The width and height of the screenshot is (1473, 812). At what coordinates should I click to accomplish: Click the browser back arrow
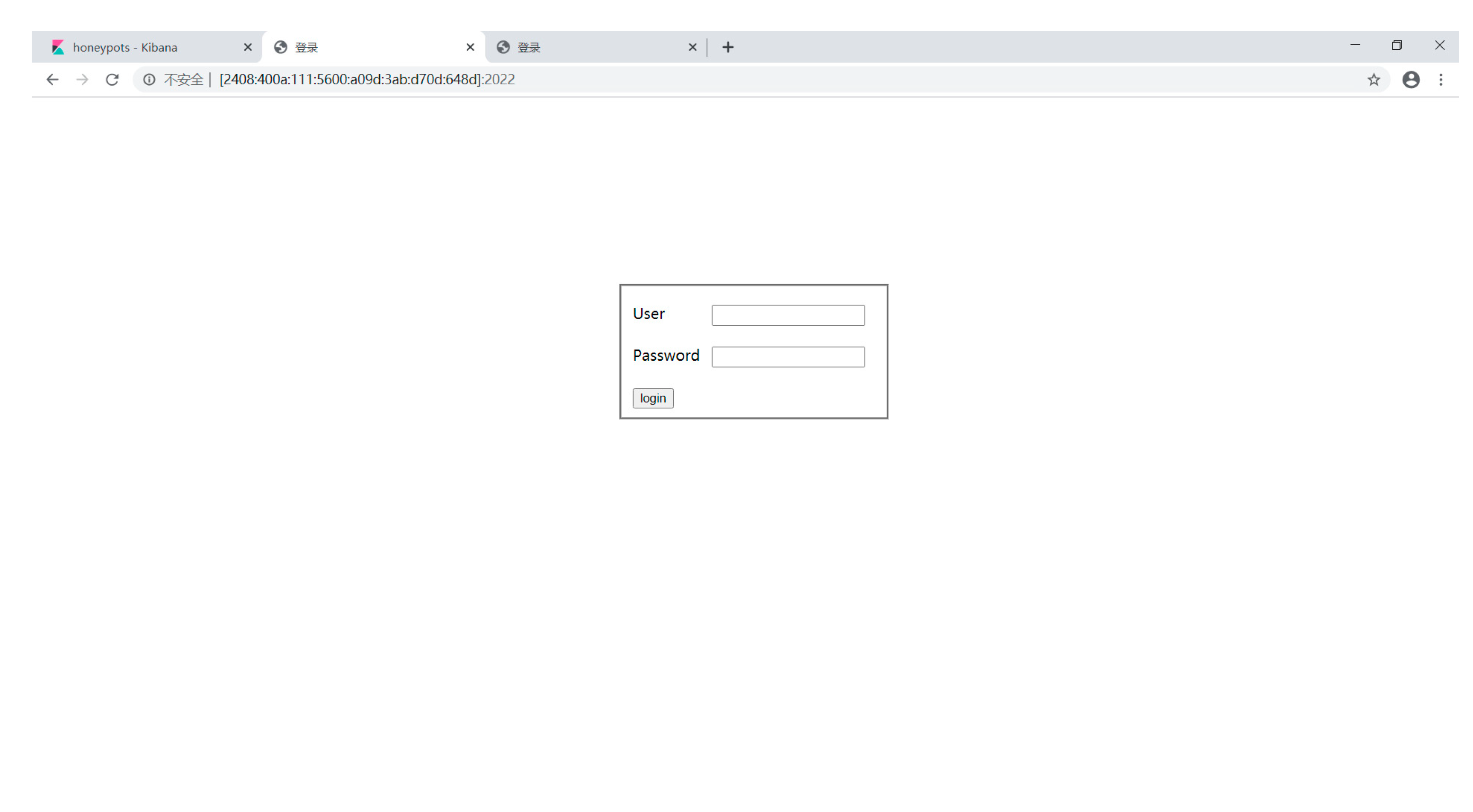pos(52,80)
